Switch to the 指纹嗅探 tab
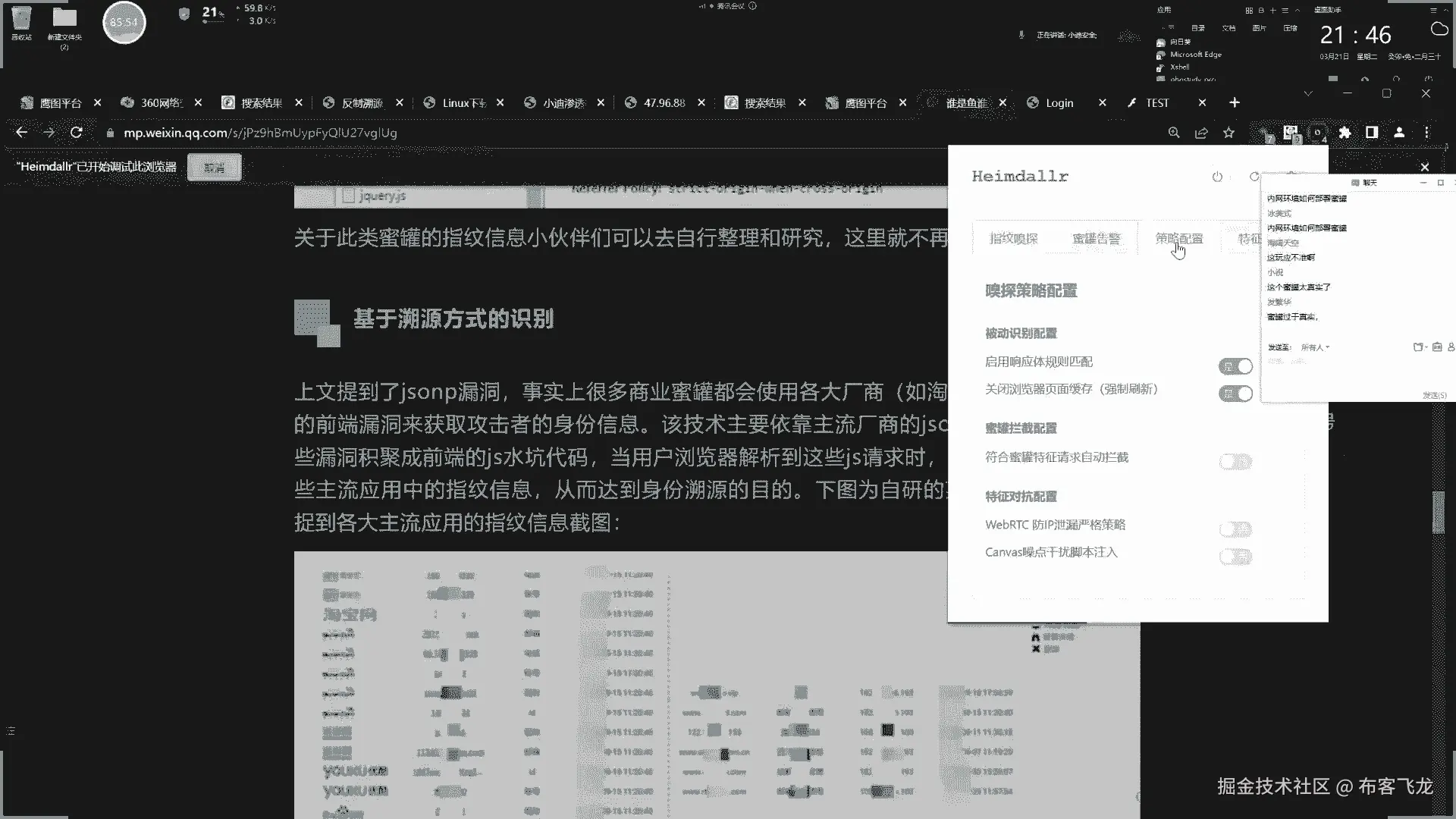 coord(1013,239)
